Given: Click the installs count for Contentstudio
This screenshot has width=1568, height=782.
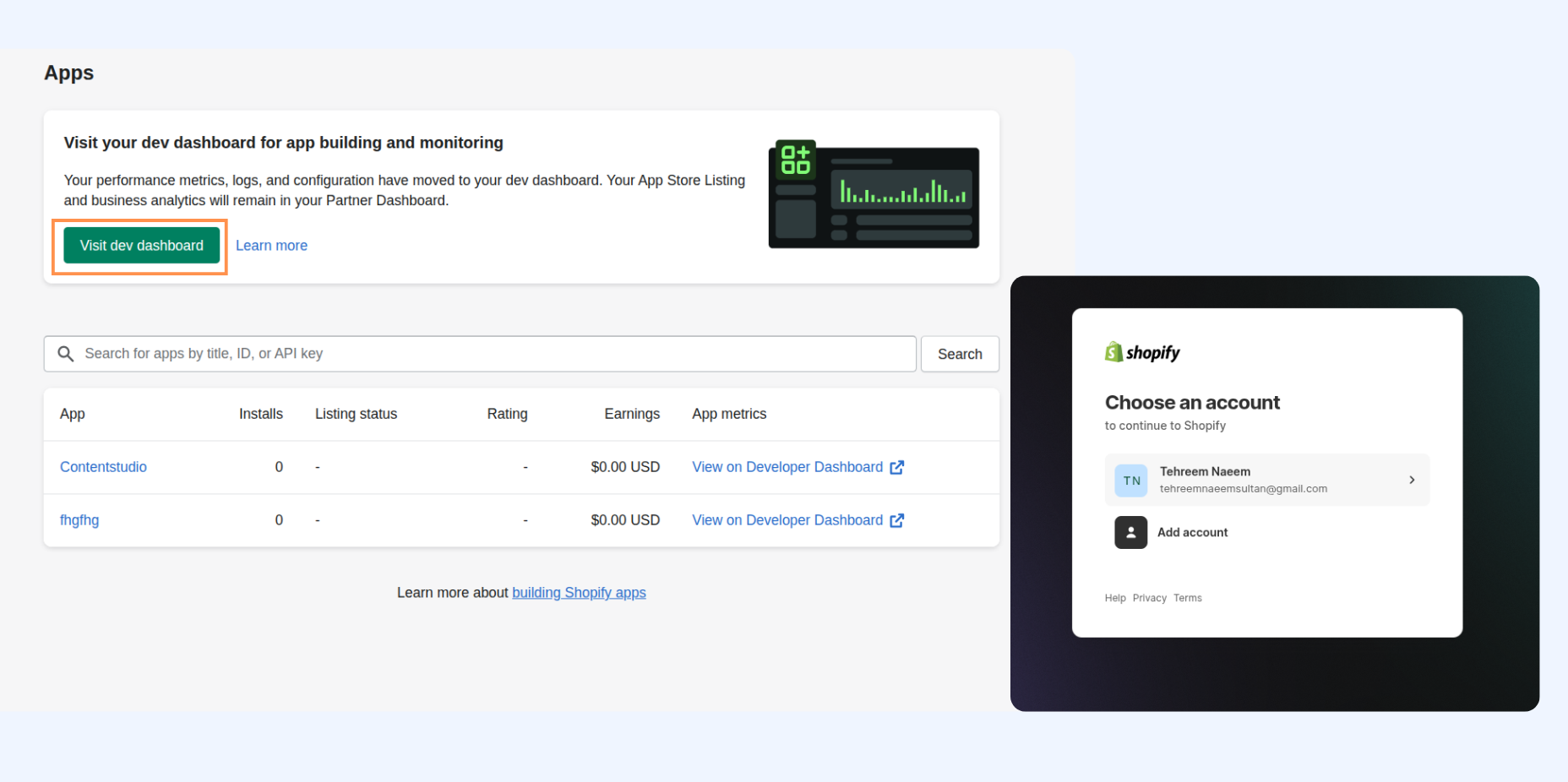Looking at the screenshot, I should (279, 467).
